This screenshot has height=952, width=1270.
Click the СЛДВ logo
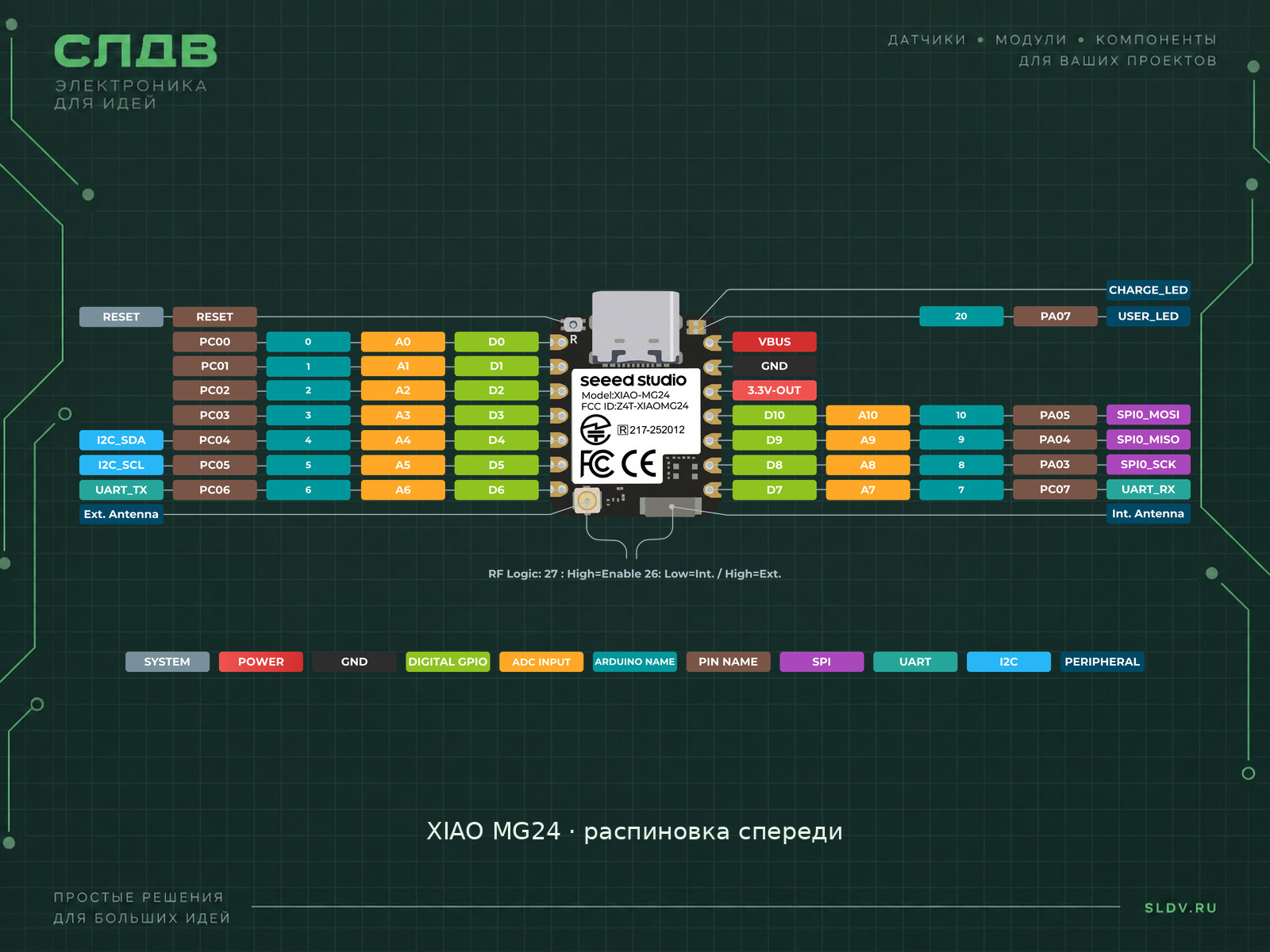[135, 52]
